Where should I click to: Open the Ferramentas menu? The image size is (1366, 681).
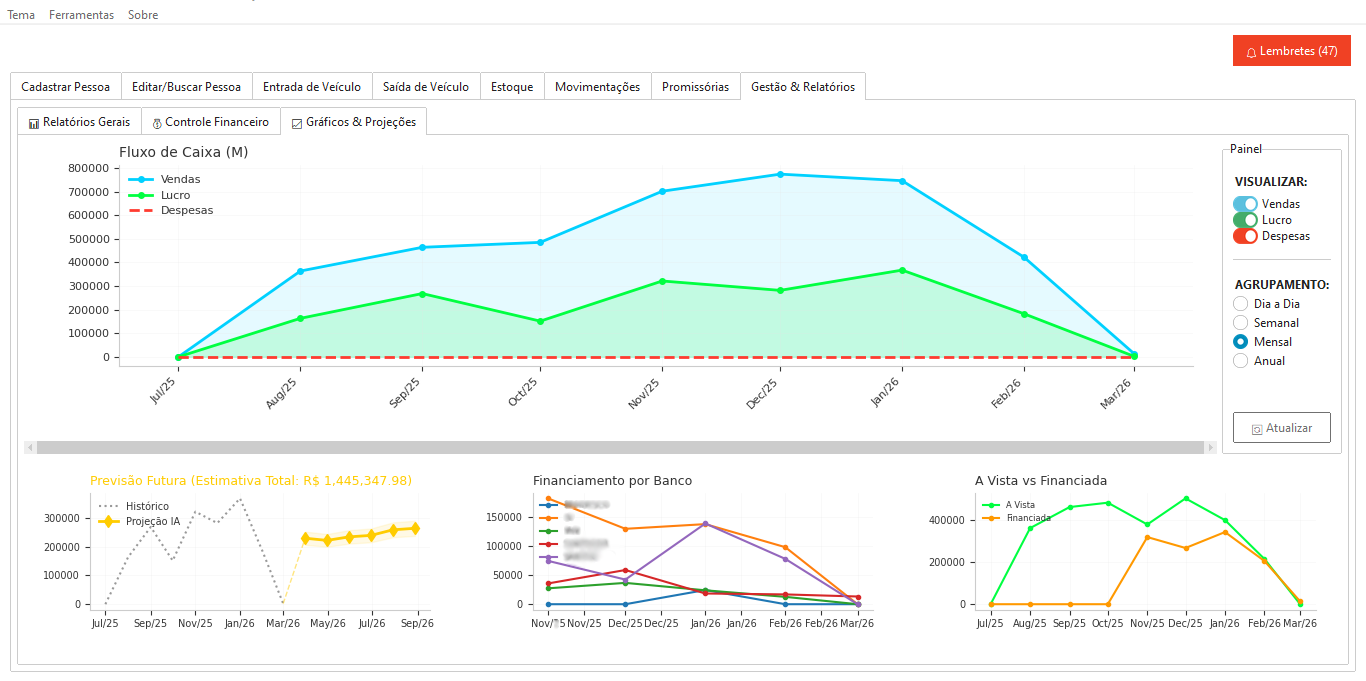[x=80, y=15]
